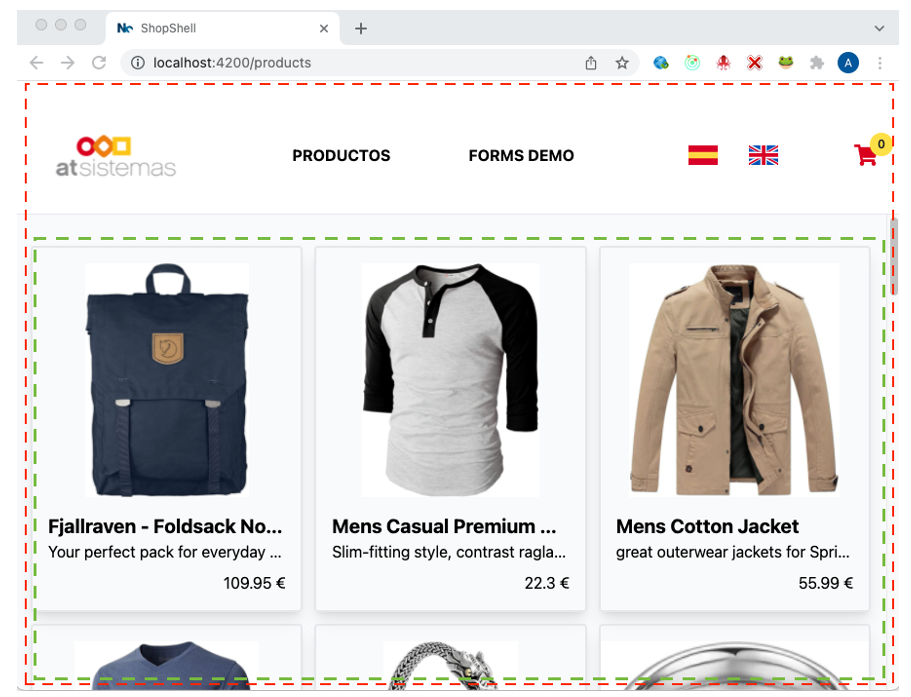
Task: Click the browser forward arrow
Action: click(x=67, y=63)
